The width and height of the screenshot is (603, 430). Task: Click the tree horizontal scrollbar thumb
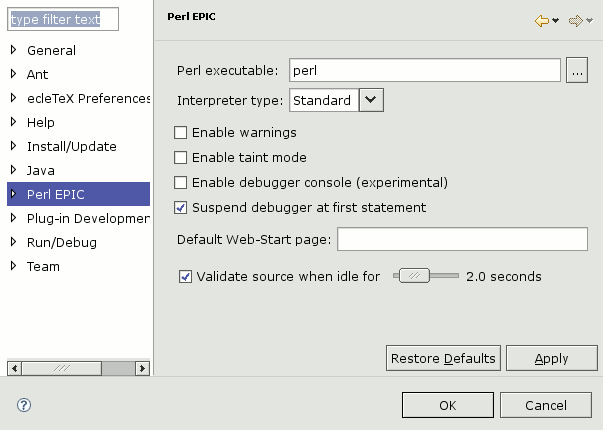coord(62,368)
